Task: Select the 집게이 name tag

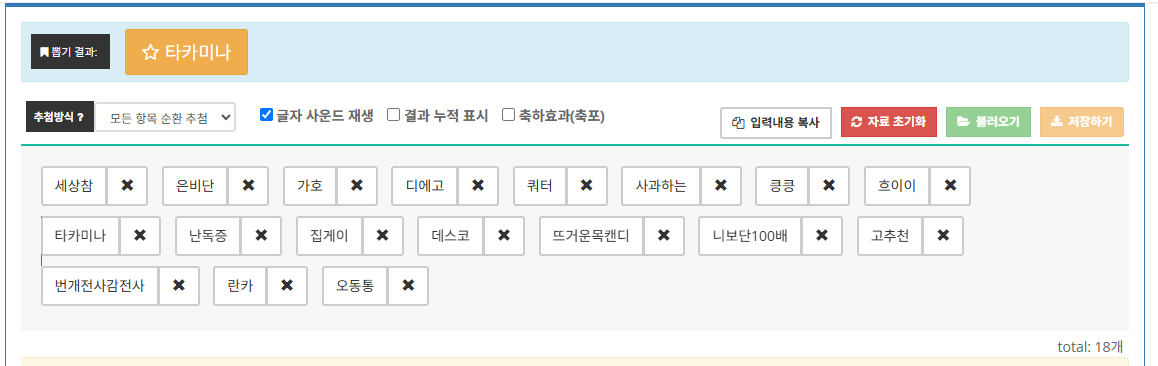Action: pos(329,236)
